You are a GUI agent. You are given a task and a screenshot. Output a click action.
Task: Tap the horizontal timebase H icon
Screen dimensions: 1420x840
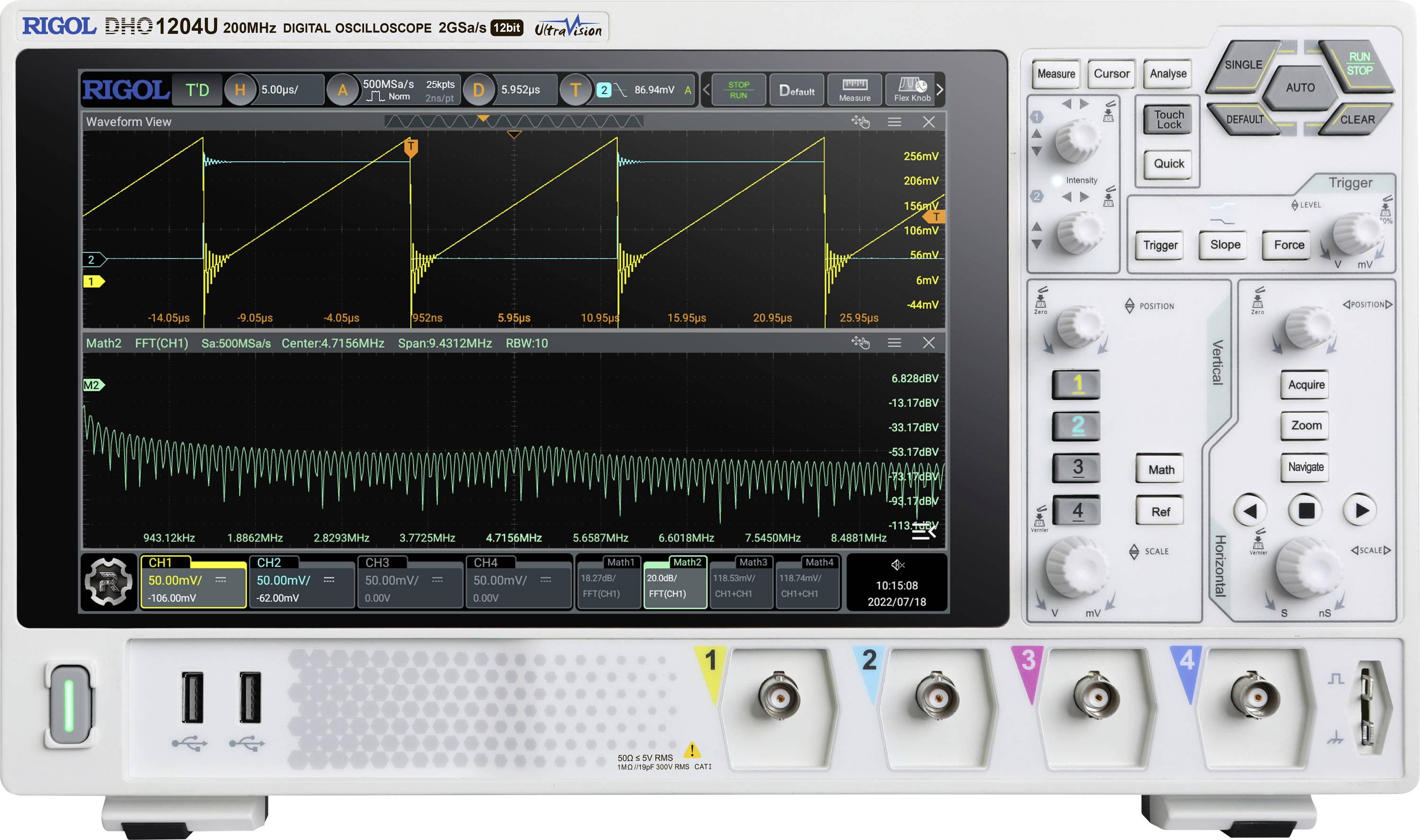pos(240,89)
